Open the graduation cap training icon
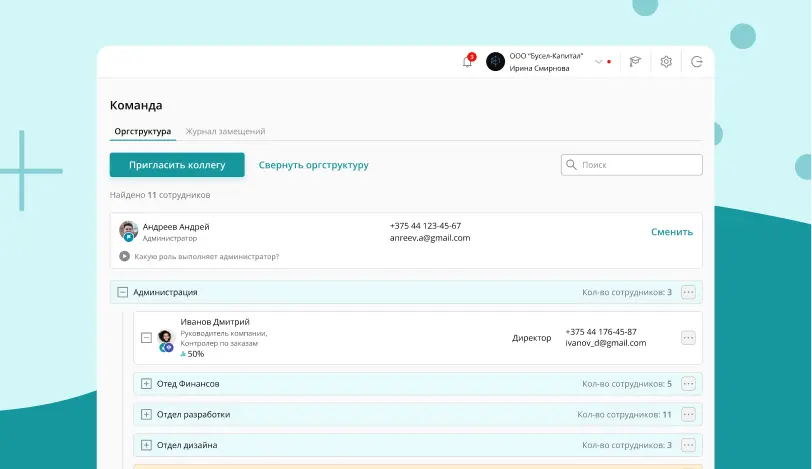Image resolution: width=812 pixels, height=469 pixels. (x=635, y=62)
